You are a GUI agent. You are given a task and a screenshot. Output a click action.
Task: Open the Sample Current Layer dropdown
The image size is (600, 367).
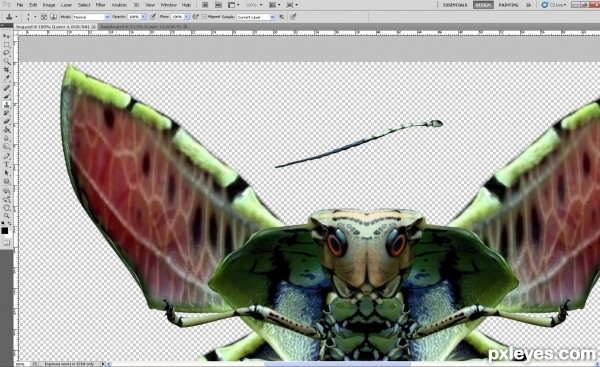[x=256, y=17]
